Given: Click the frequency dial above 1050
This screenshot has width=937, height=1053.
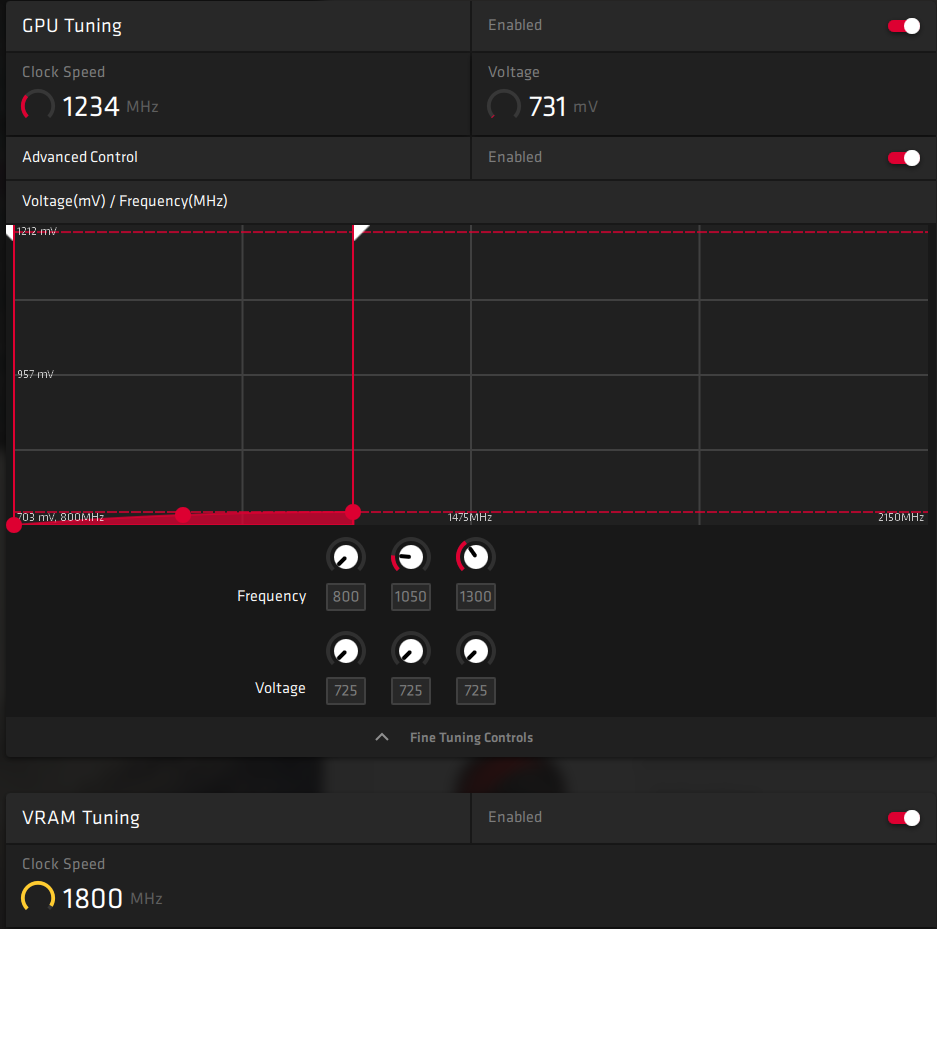Looking at the screenshot, I should pyautogui.click(x=411, y=557).
